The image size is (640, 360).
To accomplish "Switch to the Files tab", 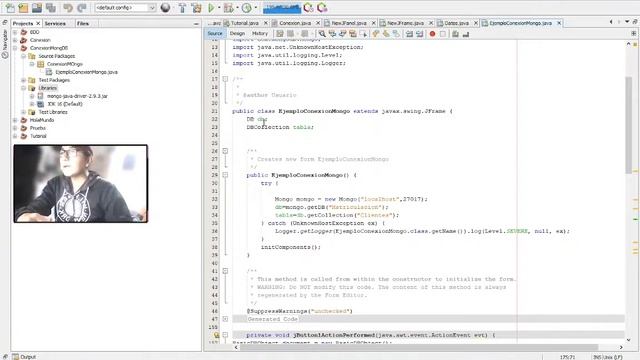I will tap(83, 23).
